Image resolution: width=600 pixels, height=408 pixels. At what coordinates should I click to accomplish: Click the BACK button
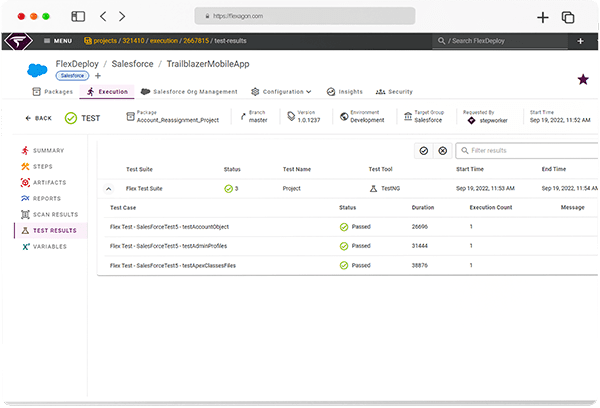click(38, 118)
